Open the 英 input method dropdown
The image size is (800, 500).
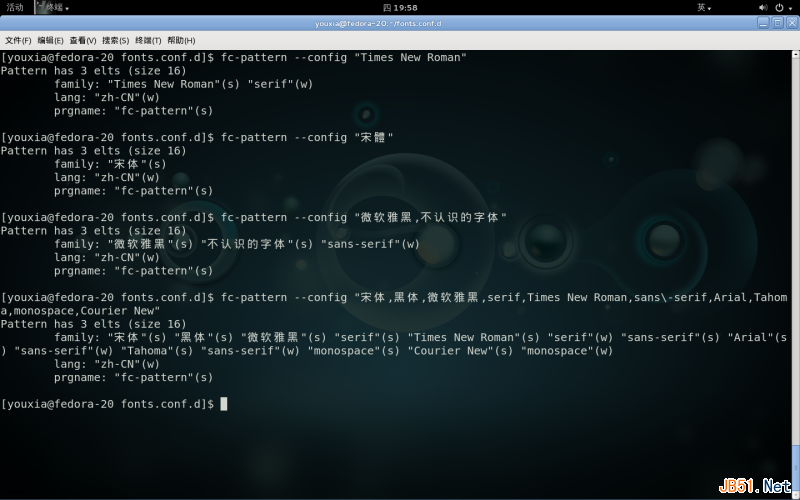(704, 8)
